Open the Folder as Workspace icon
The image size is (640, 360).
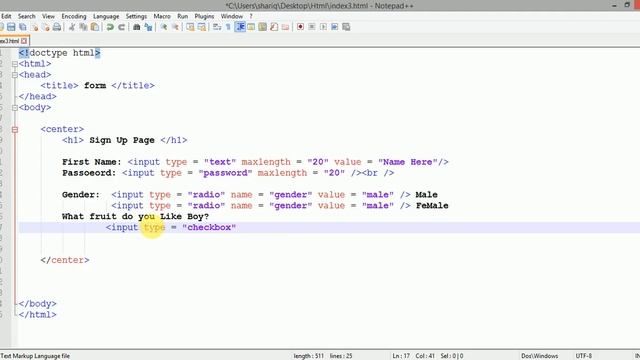click(285, 27)
